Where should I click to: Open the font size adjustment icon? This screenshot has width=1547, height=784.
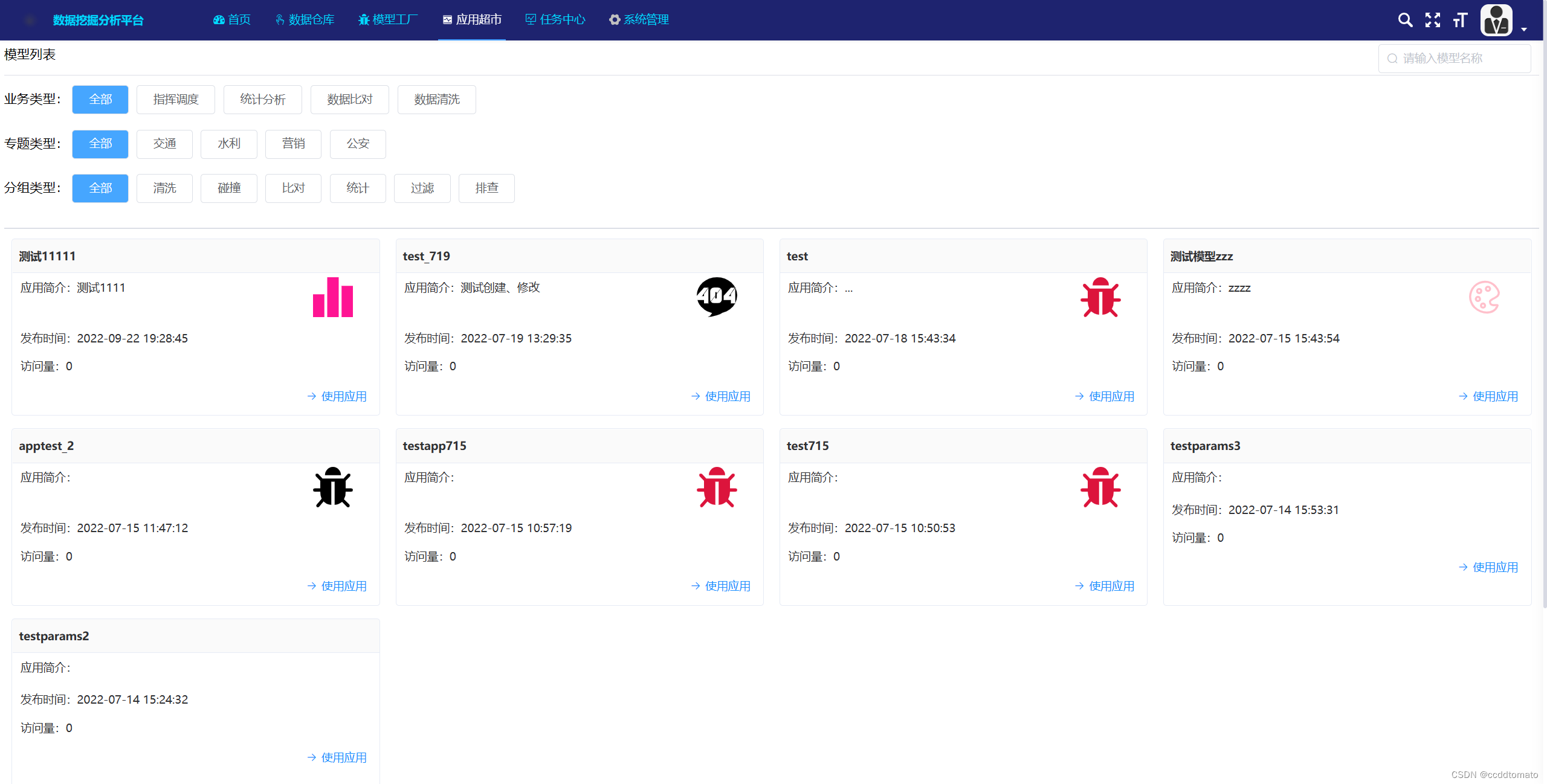1460,20
